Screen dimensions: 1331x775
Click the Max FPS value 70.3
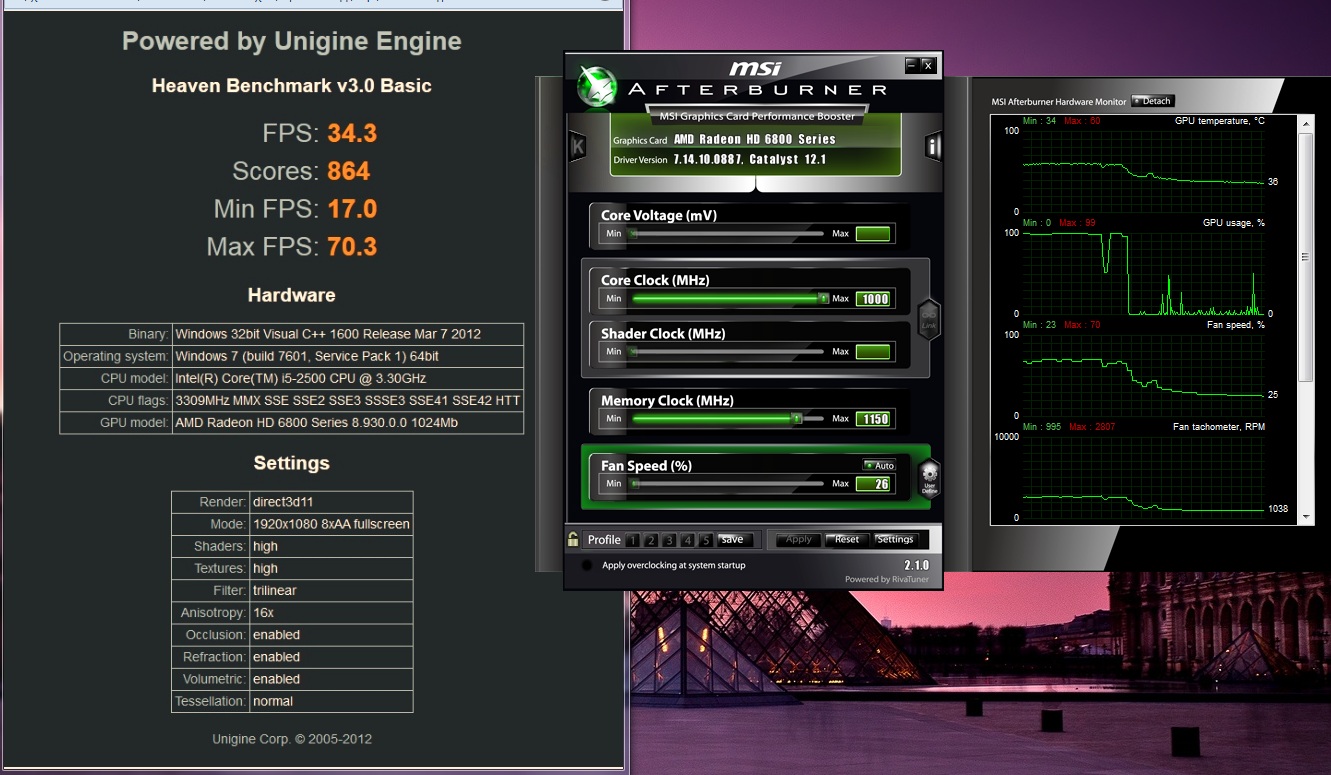(351, 246)
